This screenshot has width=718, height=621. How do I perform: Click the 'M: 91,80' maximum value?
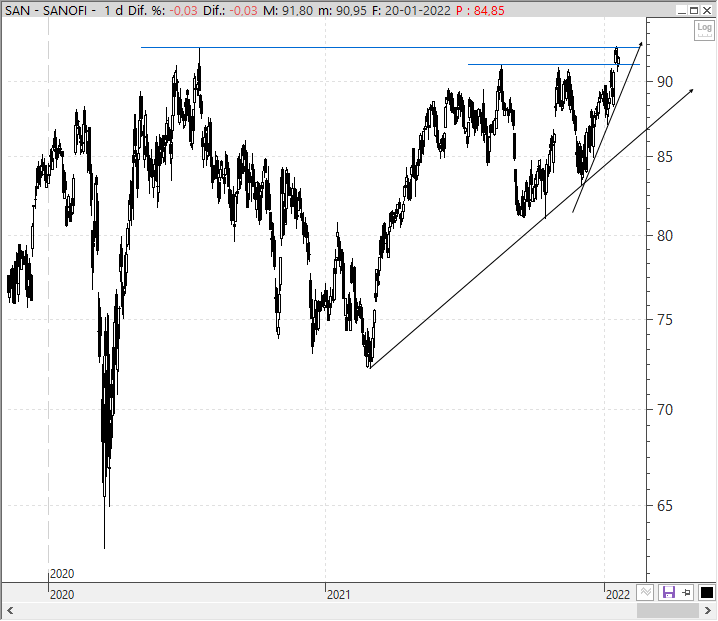[288, 10]
